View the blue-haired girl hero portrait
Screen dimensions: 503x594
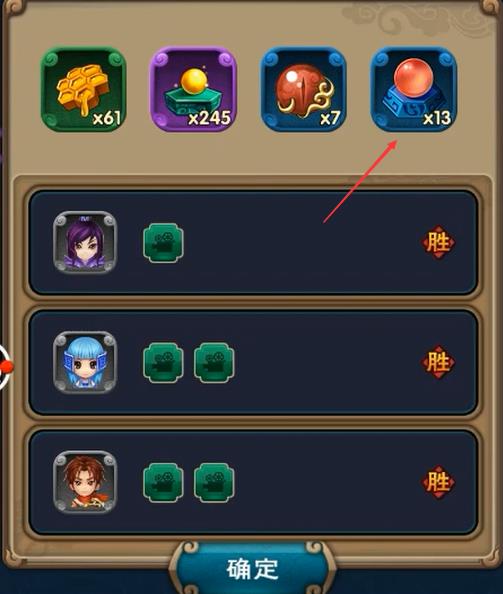pyautogui.click(x=85, y=362)
